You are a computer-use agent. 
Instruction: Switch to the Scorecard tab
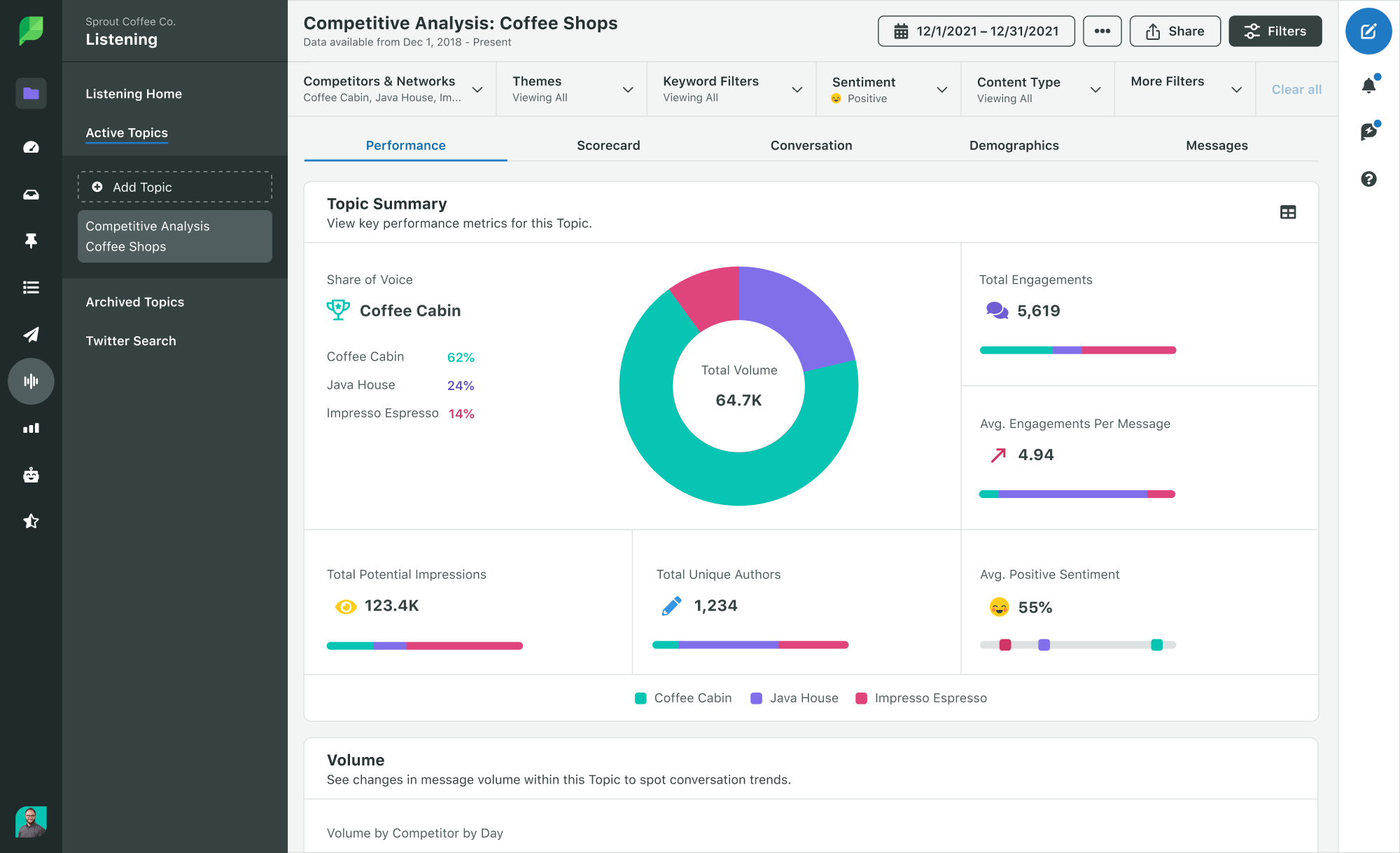click(x=608, y=145)
